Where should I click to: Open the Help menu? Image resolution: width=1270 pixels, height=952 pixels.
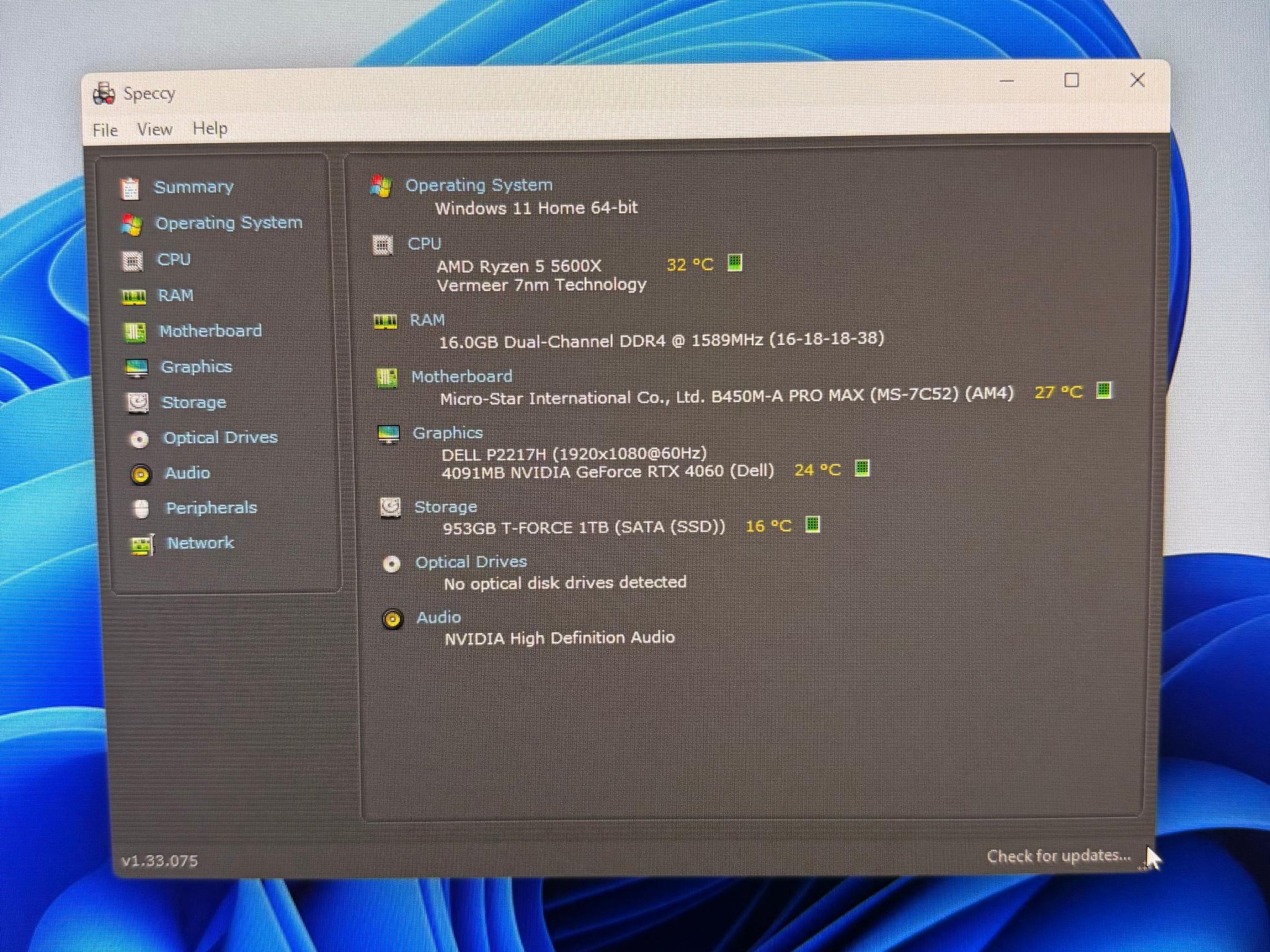(210, 128)
